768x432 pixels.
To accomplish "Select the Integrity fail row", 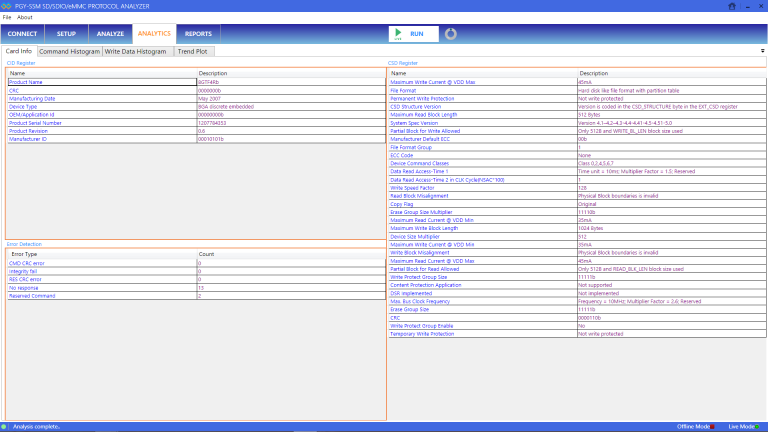I will [196, 271].
